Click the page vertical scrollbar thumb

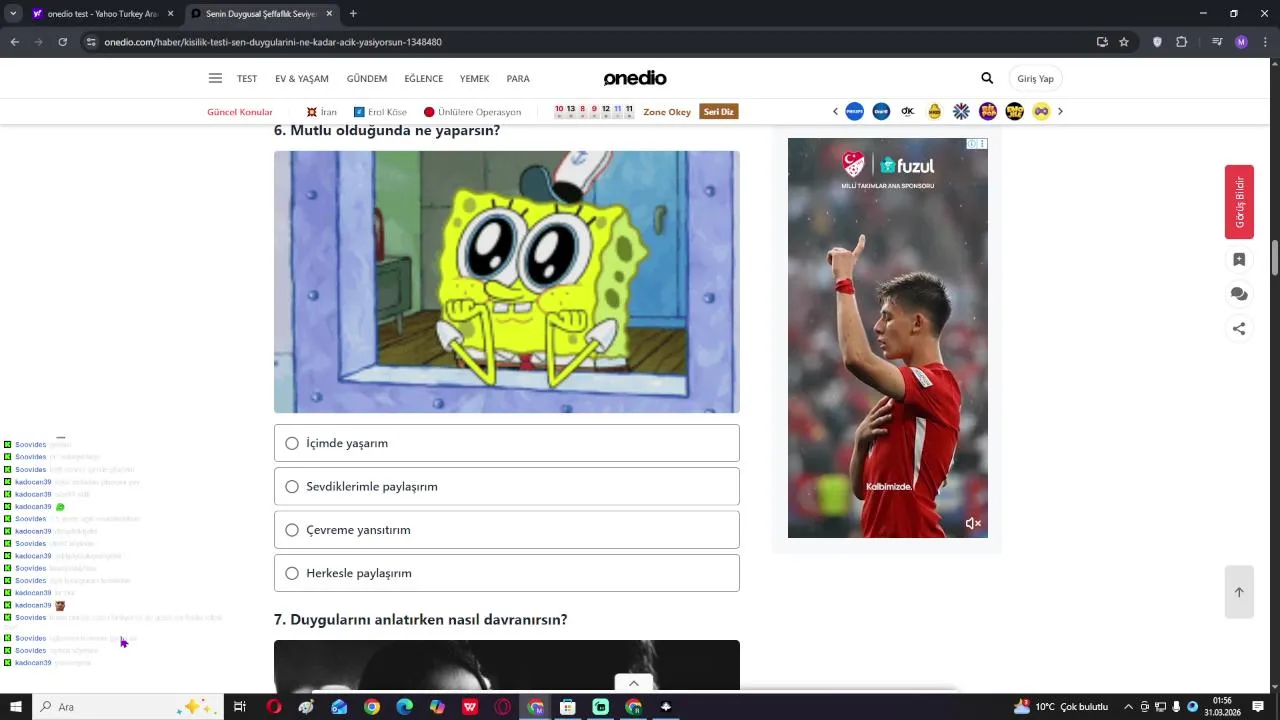point(1274,257)
